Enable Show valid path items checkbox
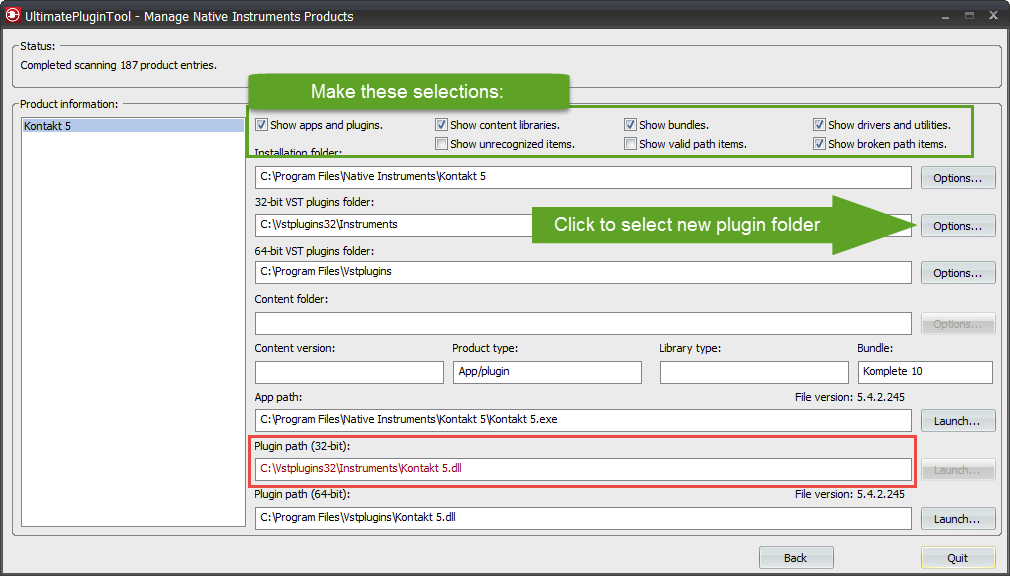 tap(631, 144)
